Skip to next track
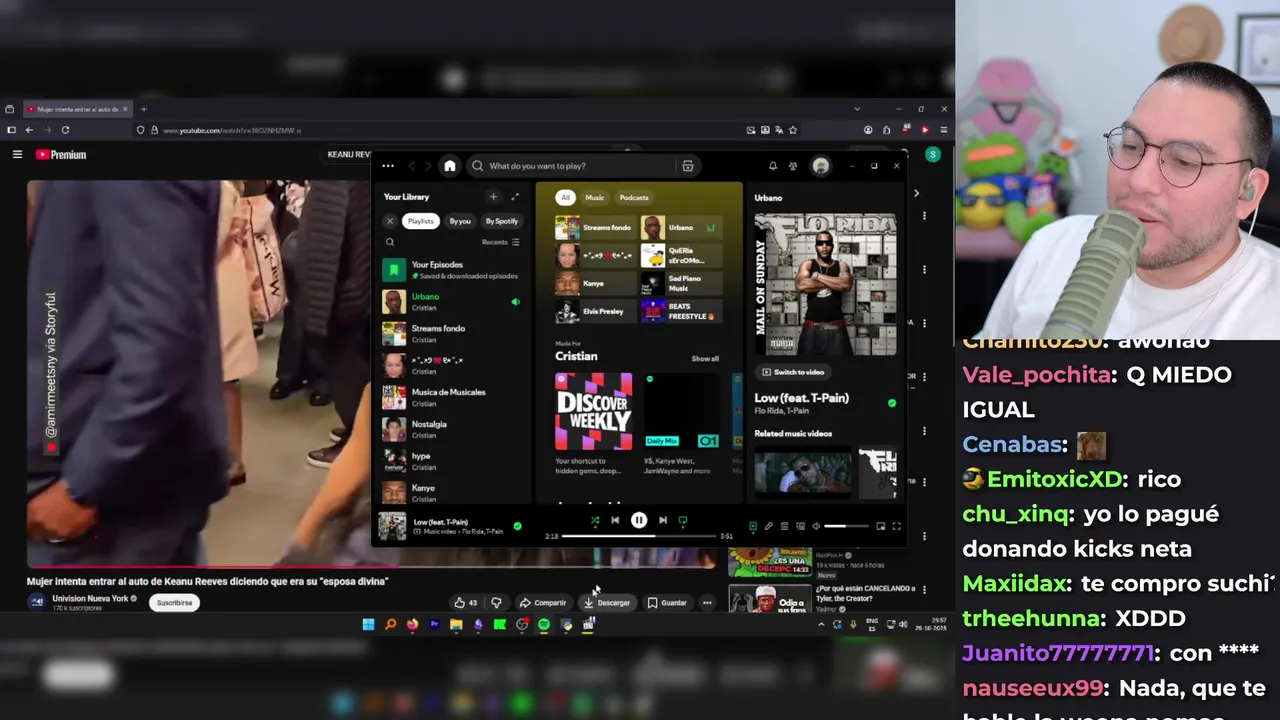This screenshot has width=1280, height=720. (x=662, y=520)
